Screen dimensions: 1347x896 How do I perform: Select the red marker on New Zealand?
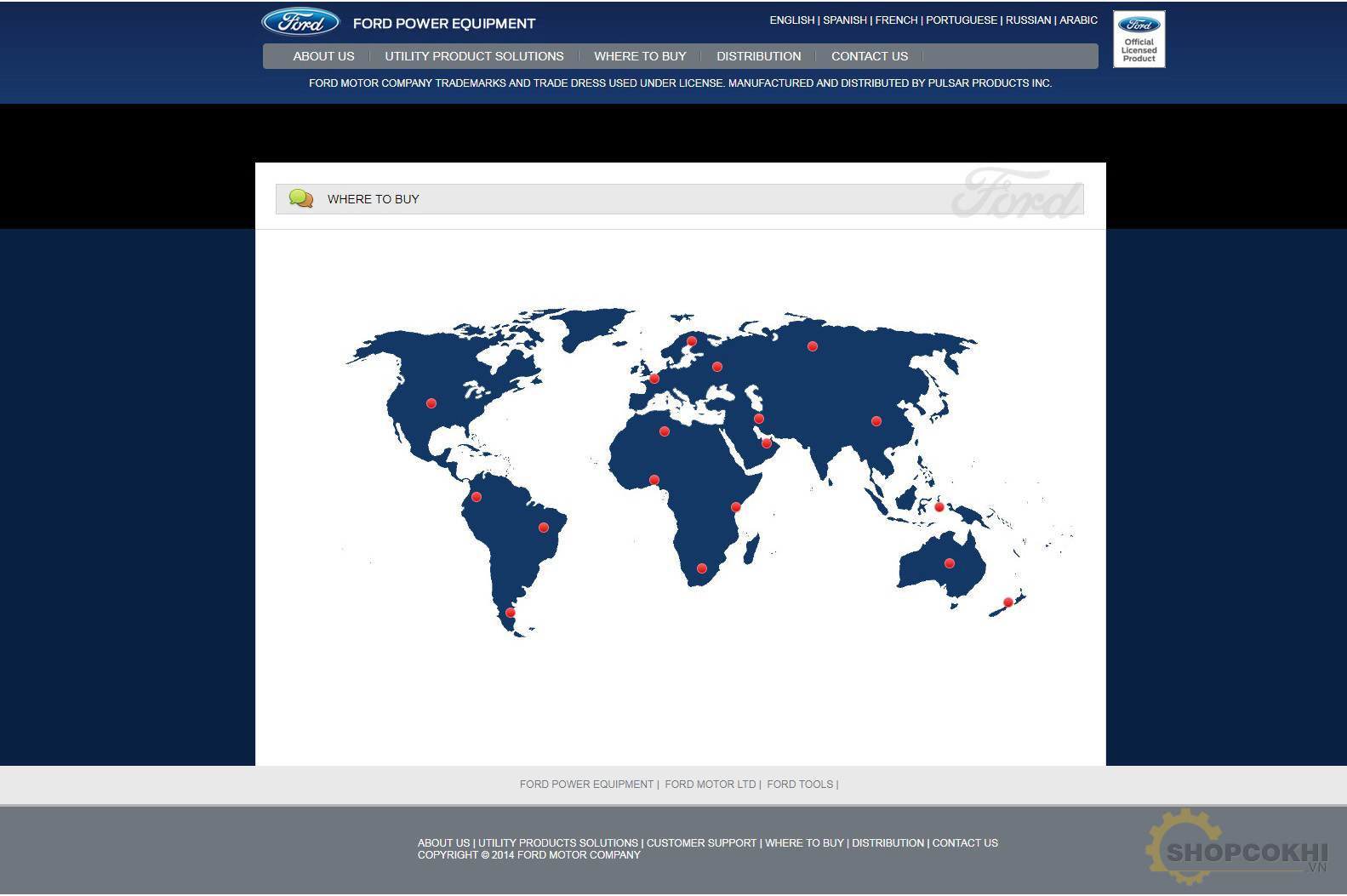pos(1008,602)
